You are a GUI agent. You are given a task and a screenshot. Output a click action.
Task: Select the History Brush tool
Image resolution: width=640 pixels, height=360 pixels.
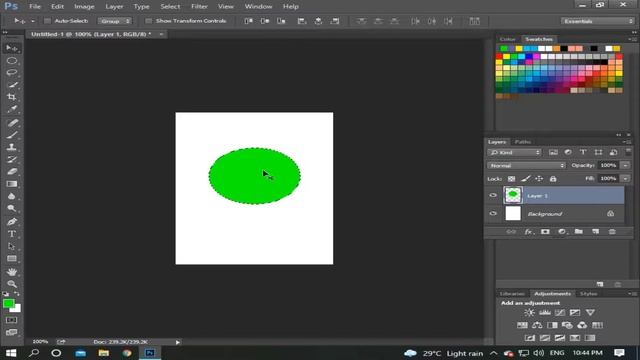[x=12, y=159]
